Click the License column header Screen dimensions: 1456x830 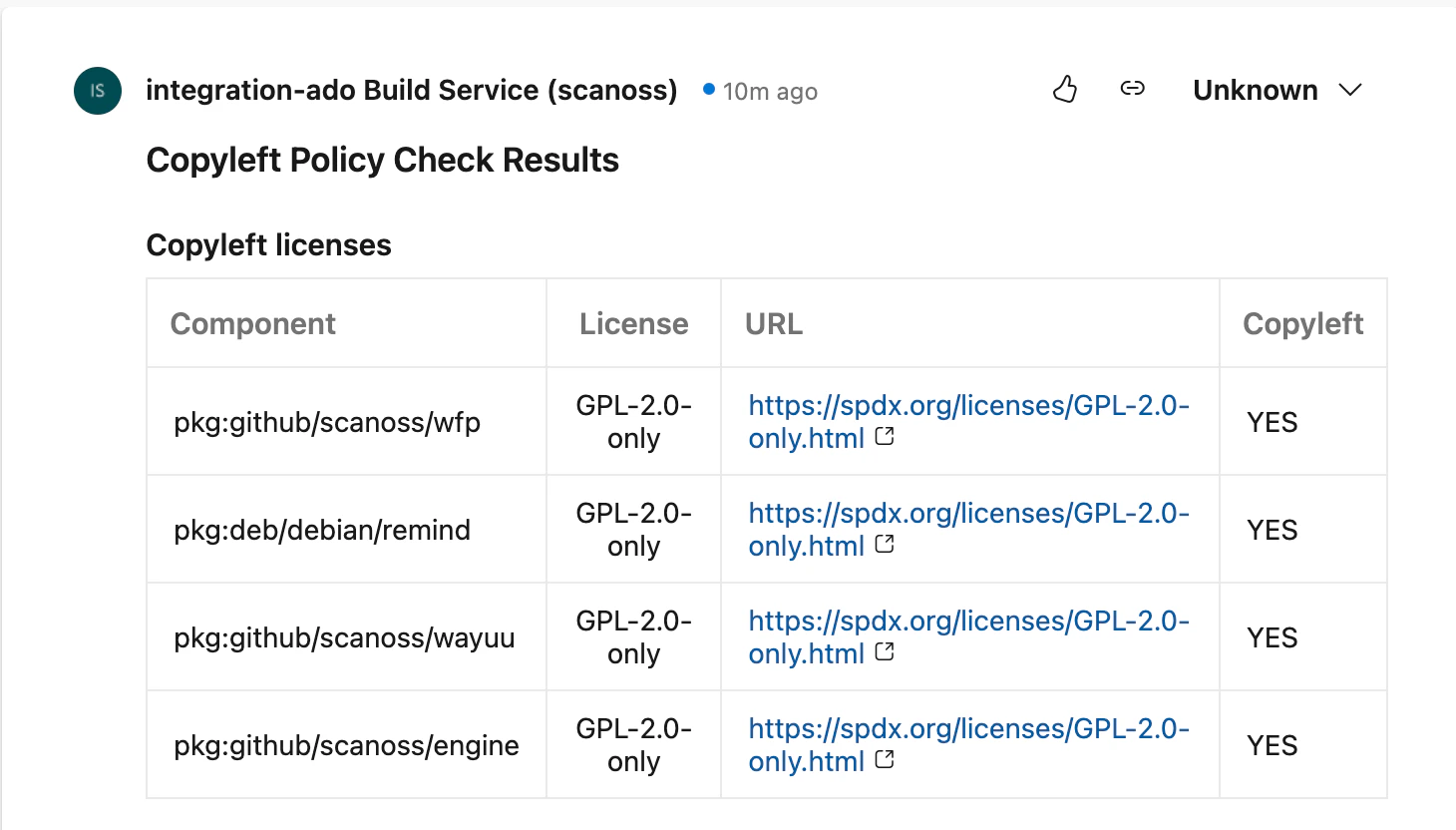(632, 323)
